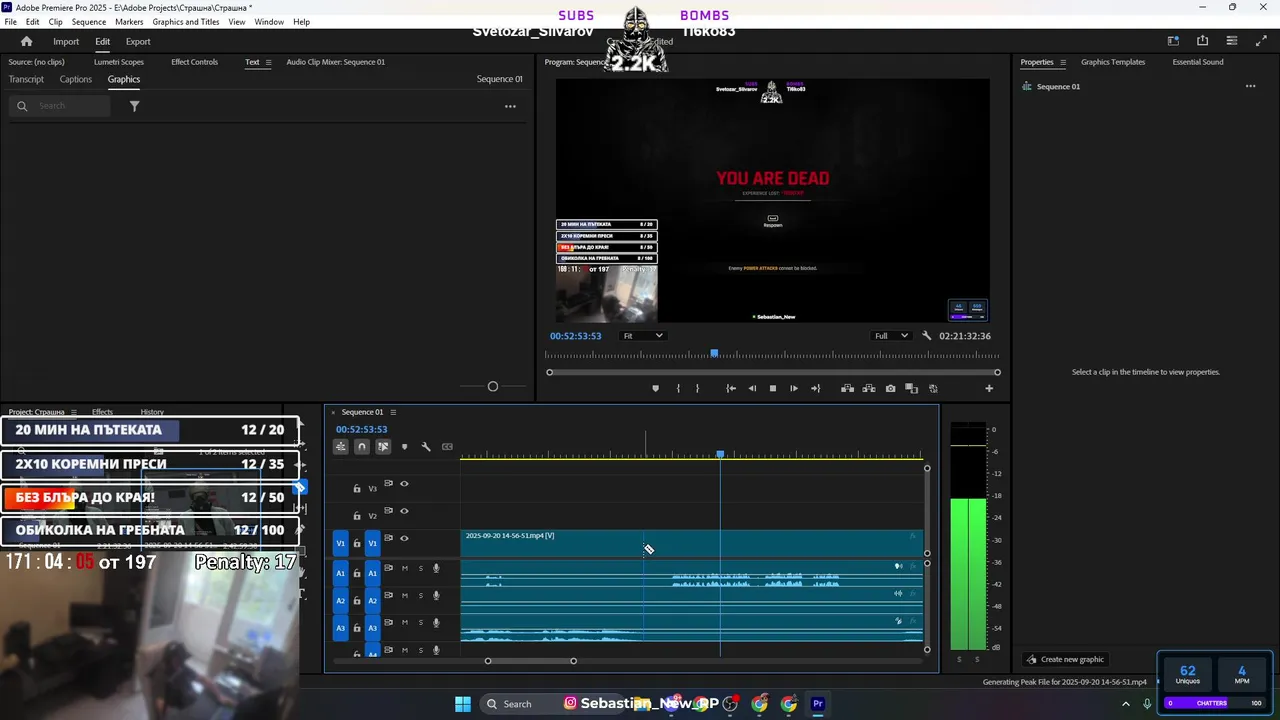Open the Graphics and Titles menu
The height and width of the screenshot is (720, 1280).
pos(186,22)
